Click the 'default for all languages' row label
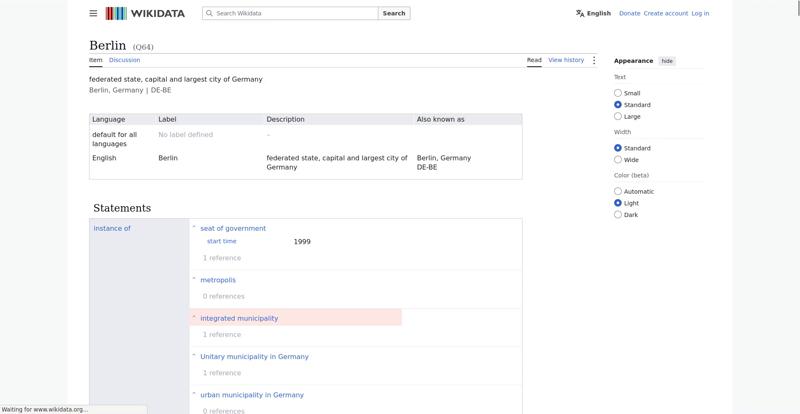The image size is (800, 414). [115, 139]
